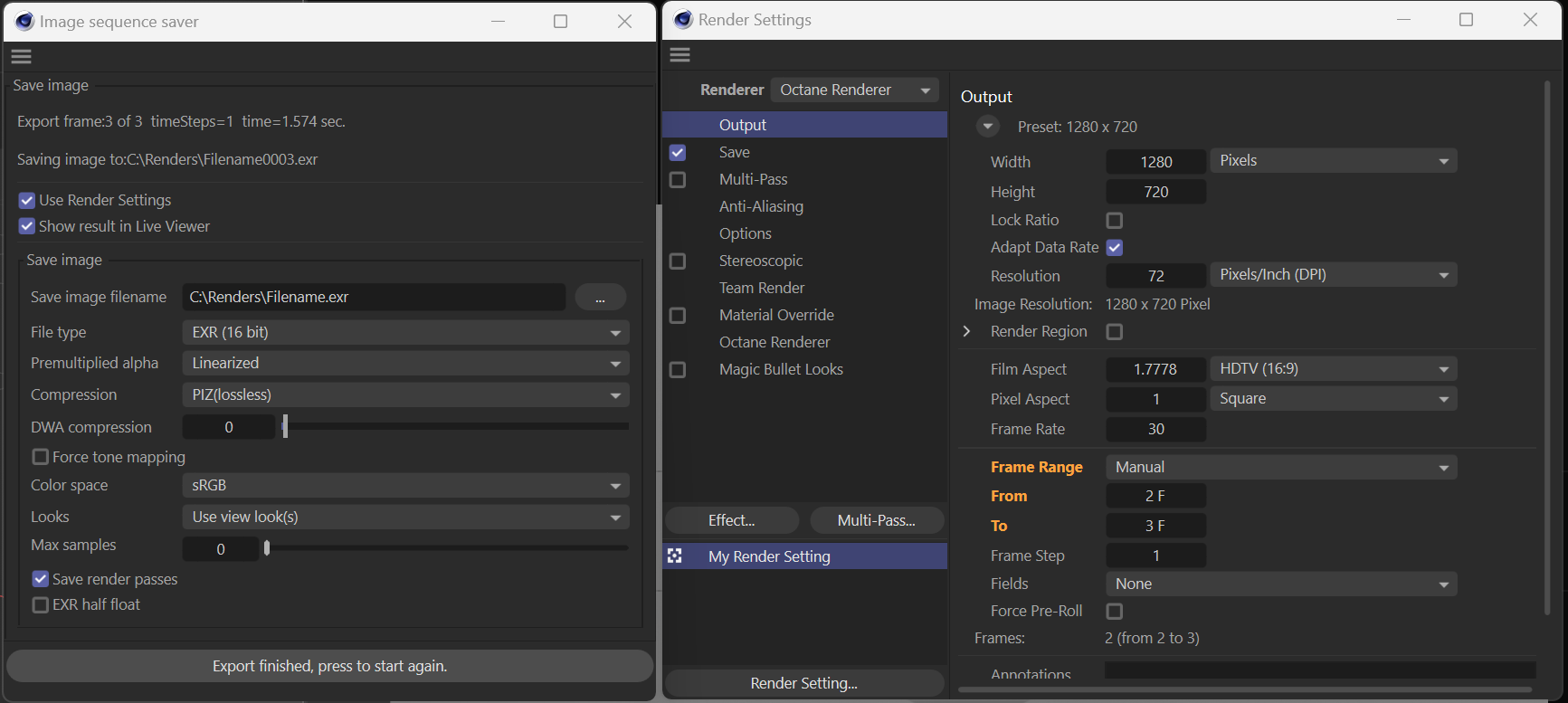
Task: Expand the Render Region section
Action: pos(967,331)
